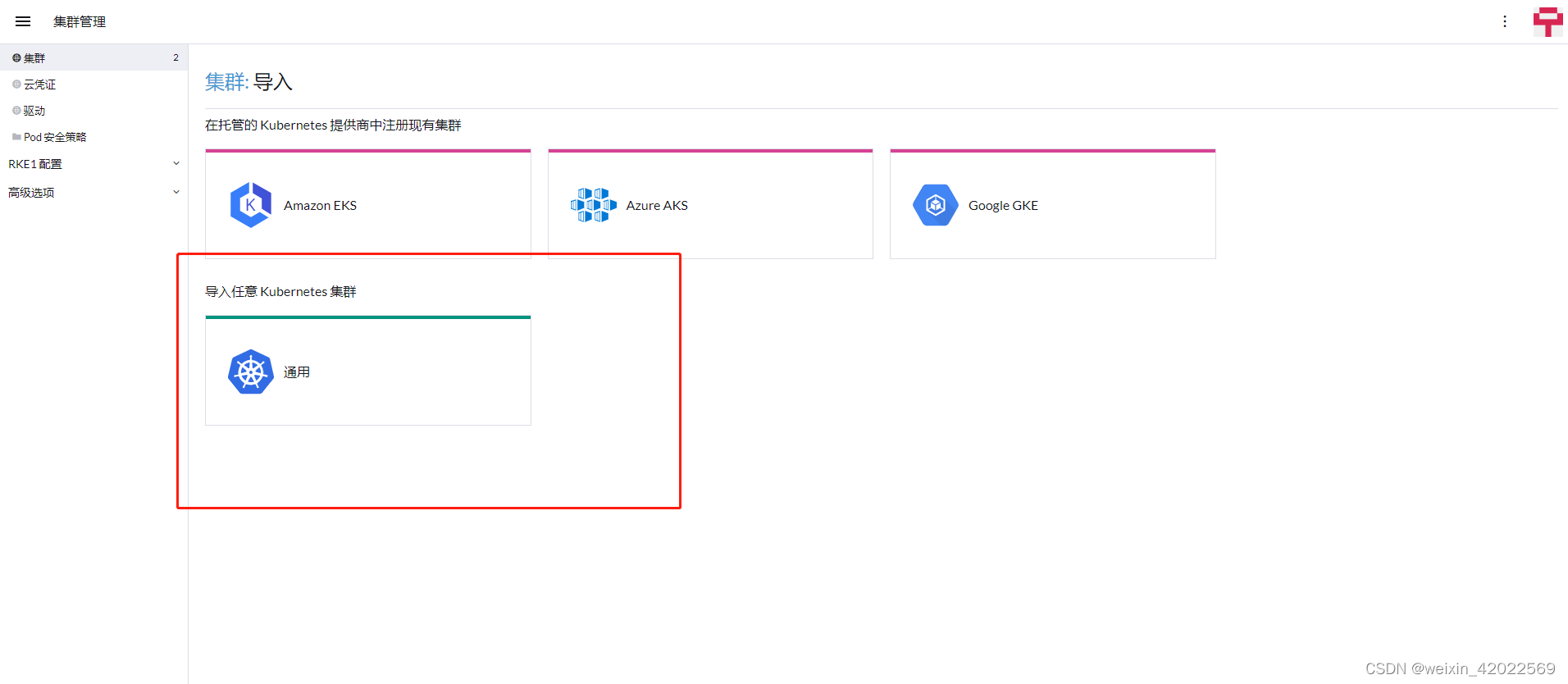1568x684 pixels.
Task: Open the hamburger navigation menu
Action: (x=23, y=21)
